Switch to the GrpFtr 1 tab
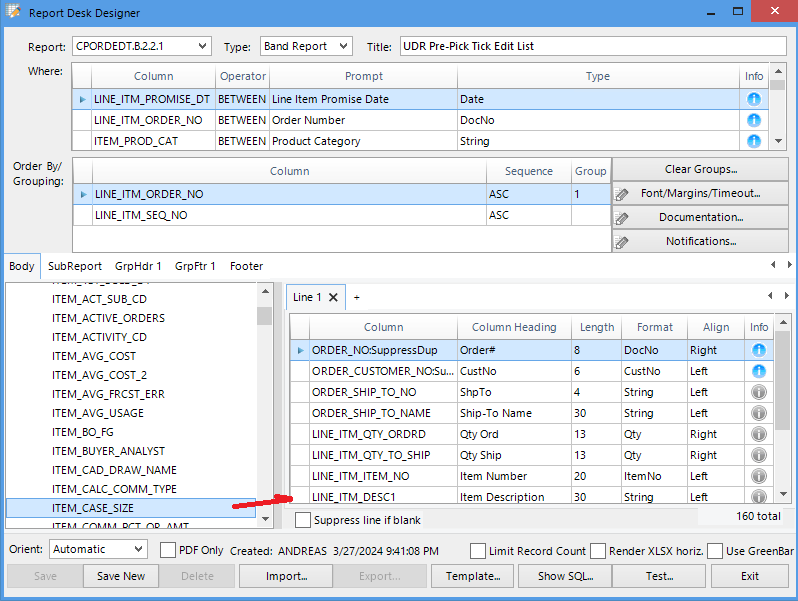The height and width of the screenshot is (601, 798). click(x=195, y=266)
